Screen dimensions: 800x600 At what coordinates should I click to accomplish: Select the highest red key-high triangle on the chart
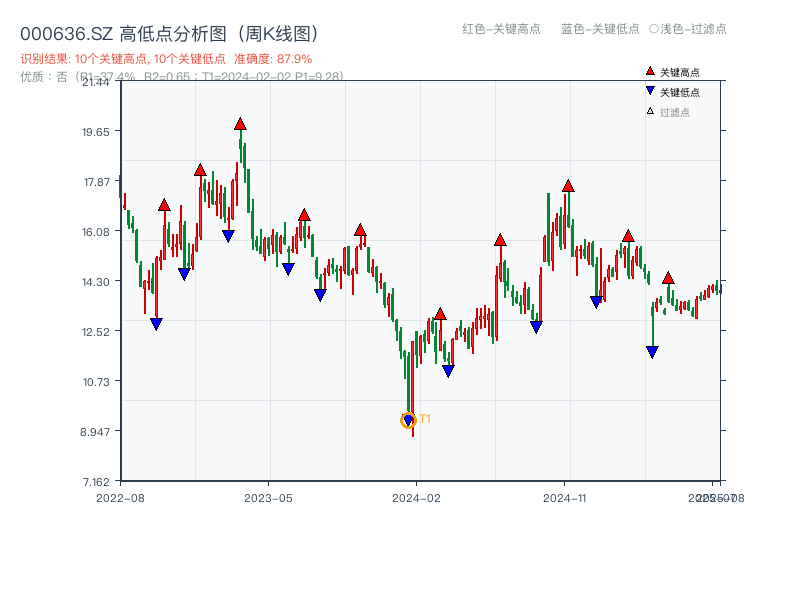point(240,124)
